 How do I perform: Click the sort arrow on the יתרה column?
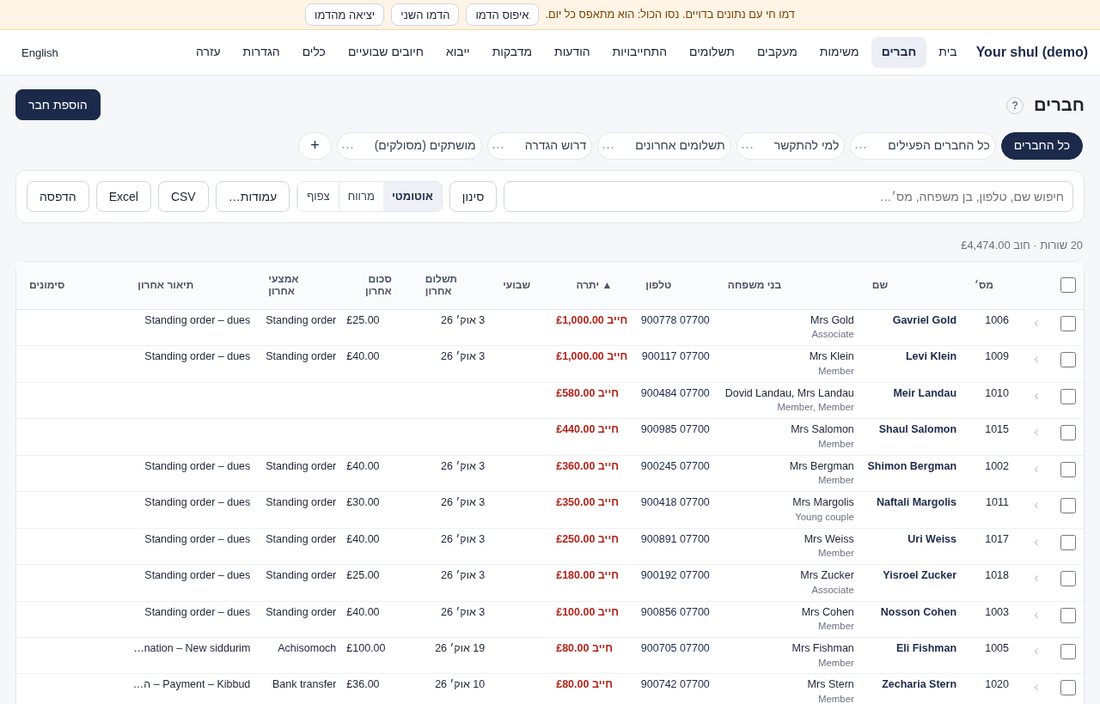click(608, 285)
